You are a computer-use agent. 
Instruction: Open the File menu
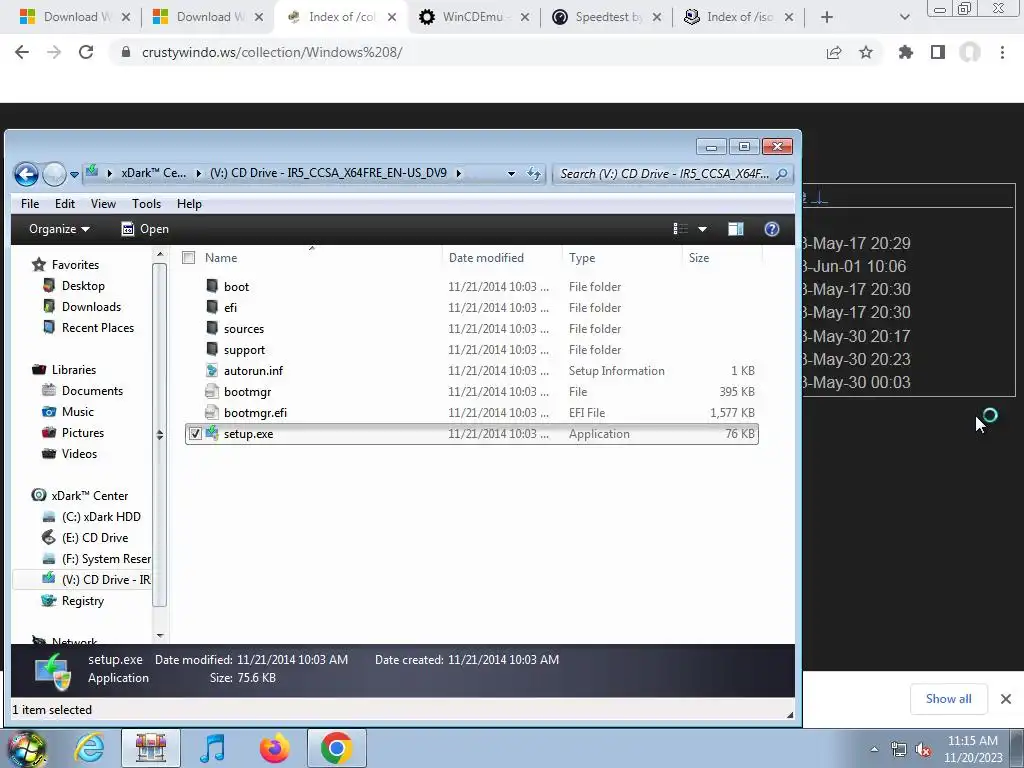coord(30,204)
